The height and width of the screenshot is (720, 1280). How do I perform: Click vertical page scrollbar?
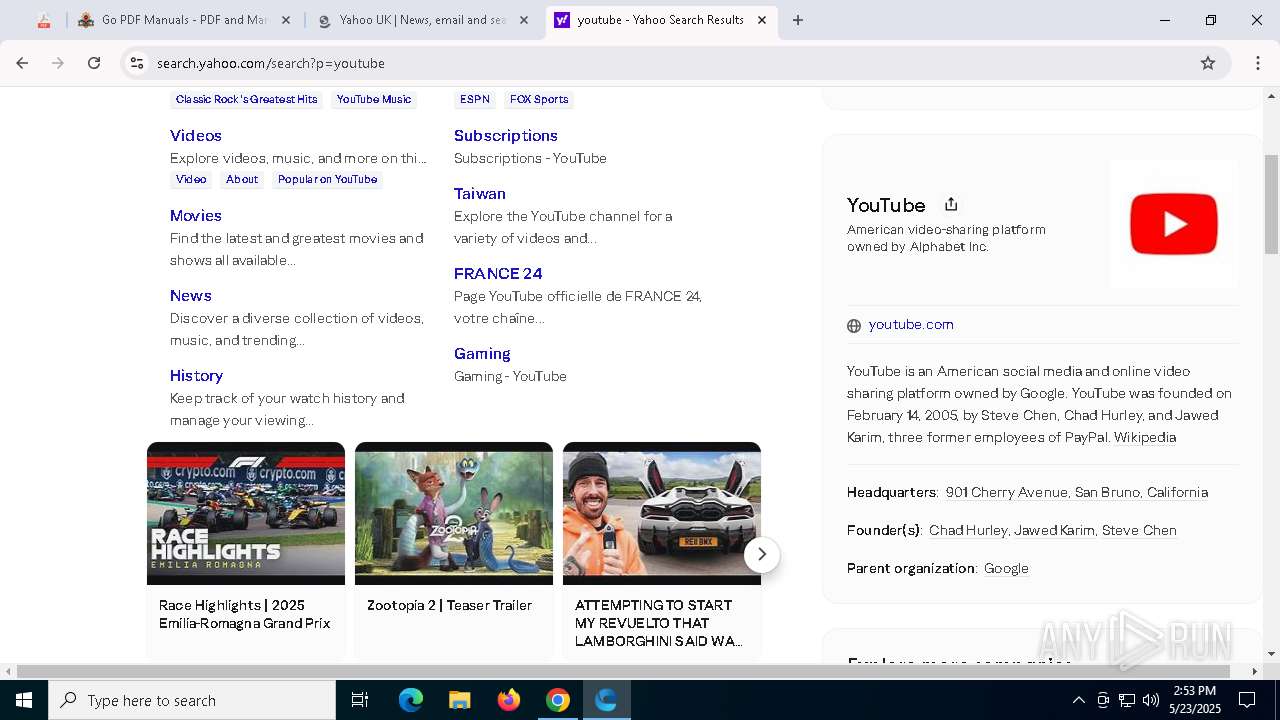coord(1271,205)
